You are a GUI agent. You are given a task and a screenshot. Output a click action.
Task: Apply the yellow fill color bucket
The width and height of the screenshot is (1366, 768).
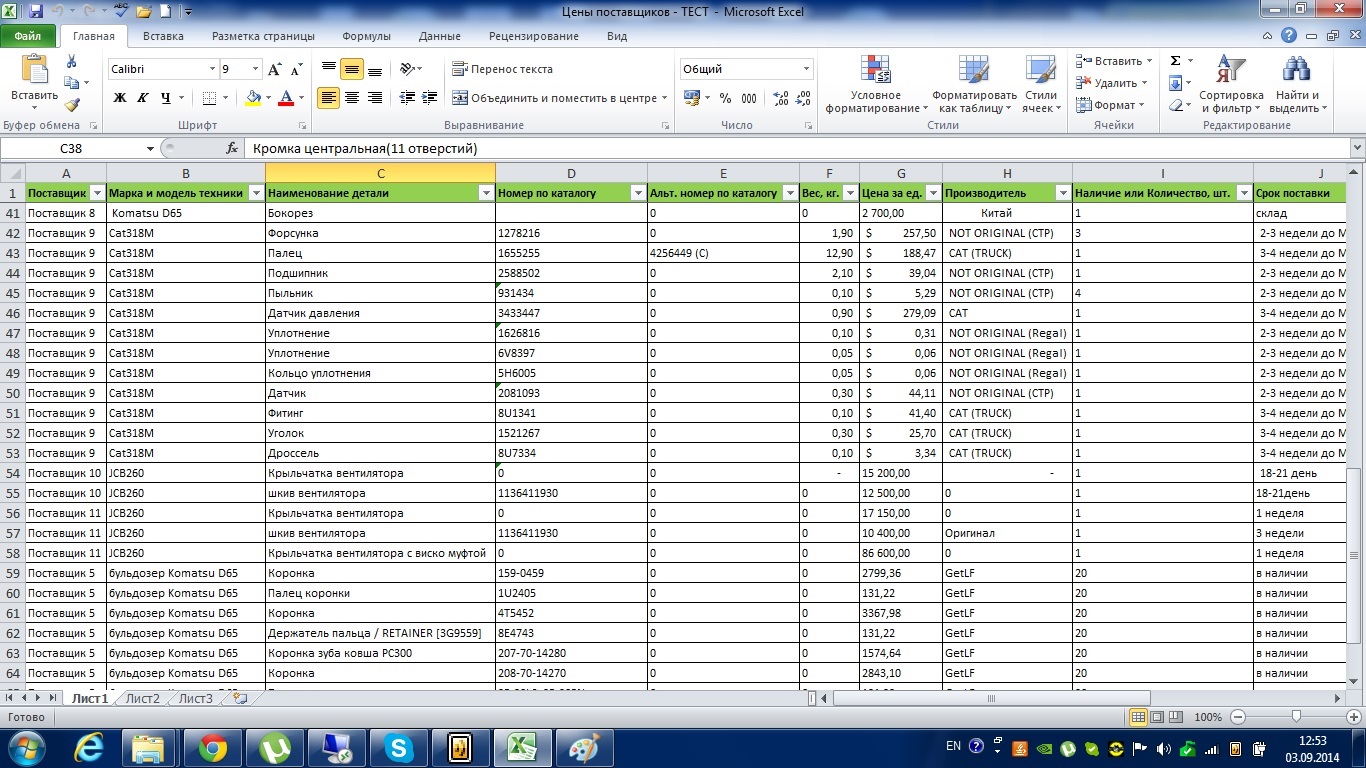click(x=251, y=98)
